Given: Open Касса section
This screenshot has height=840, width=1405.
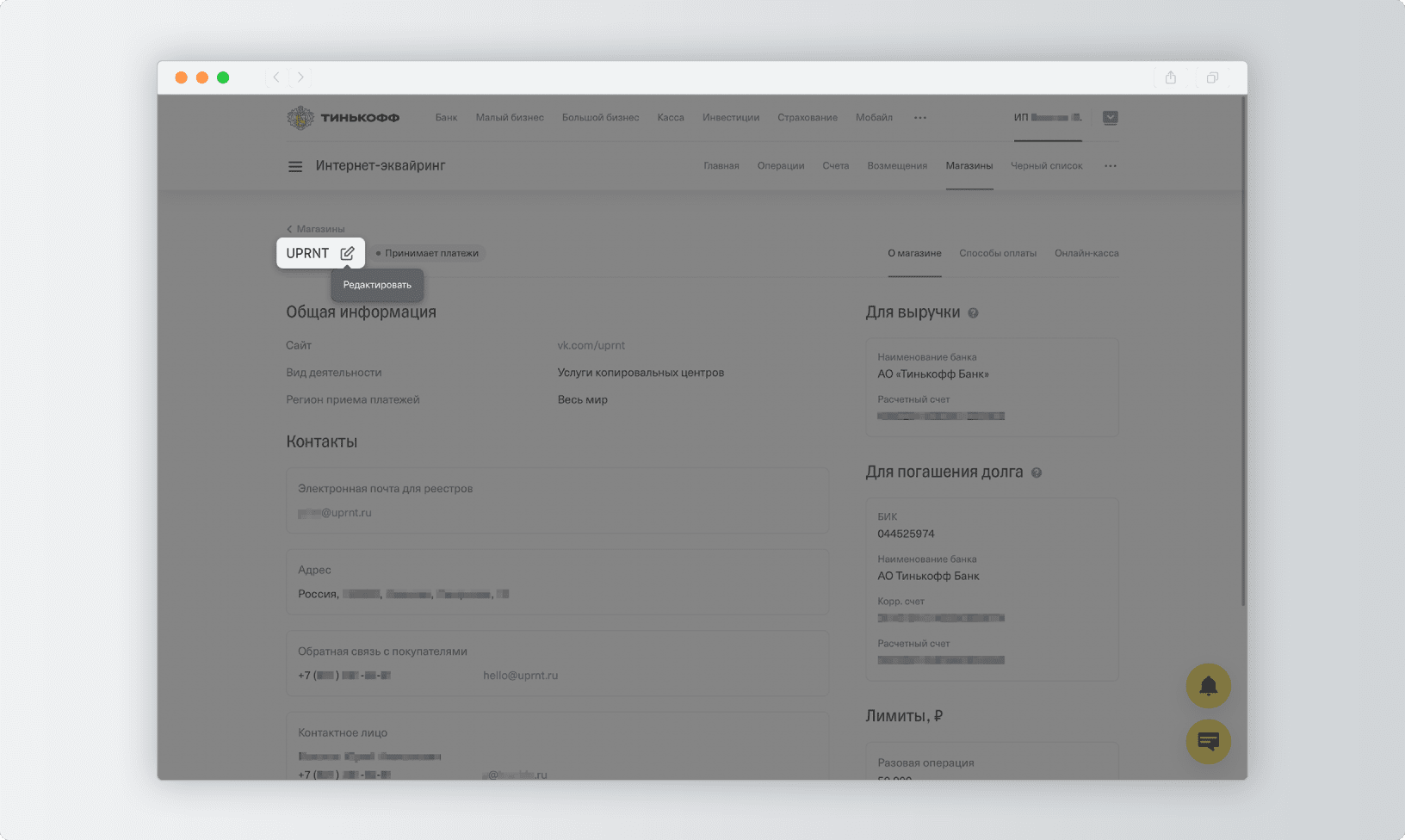Looking at the screenshot, I should pyautogui.click(x=671, y=118).
